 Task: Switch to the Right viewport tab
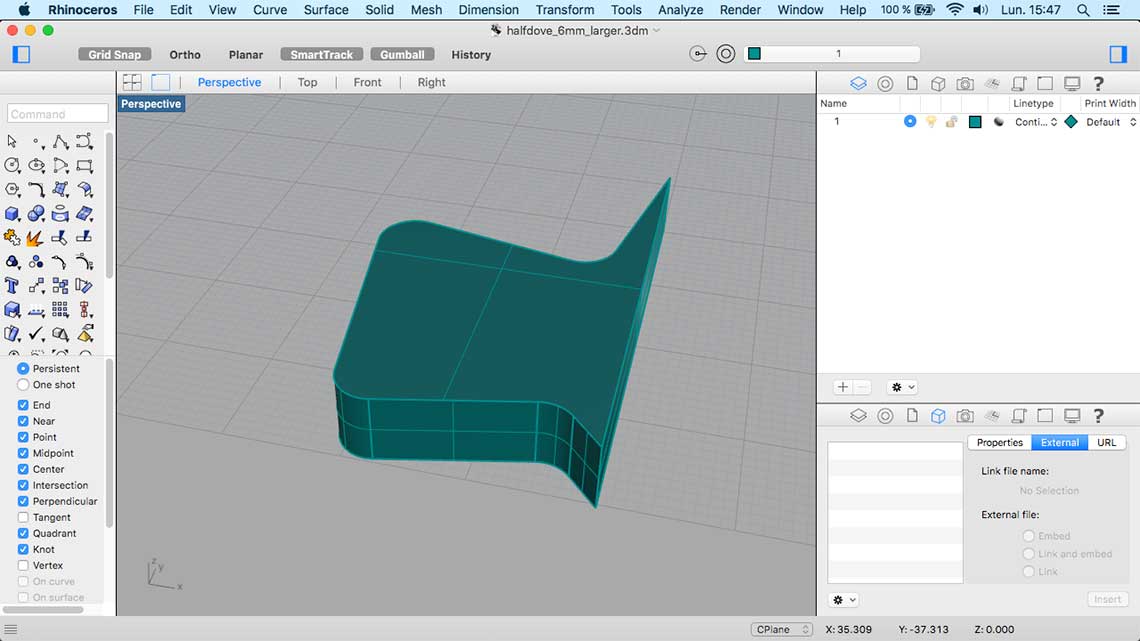click(x=431, y=82)
